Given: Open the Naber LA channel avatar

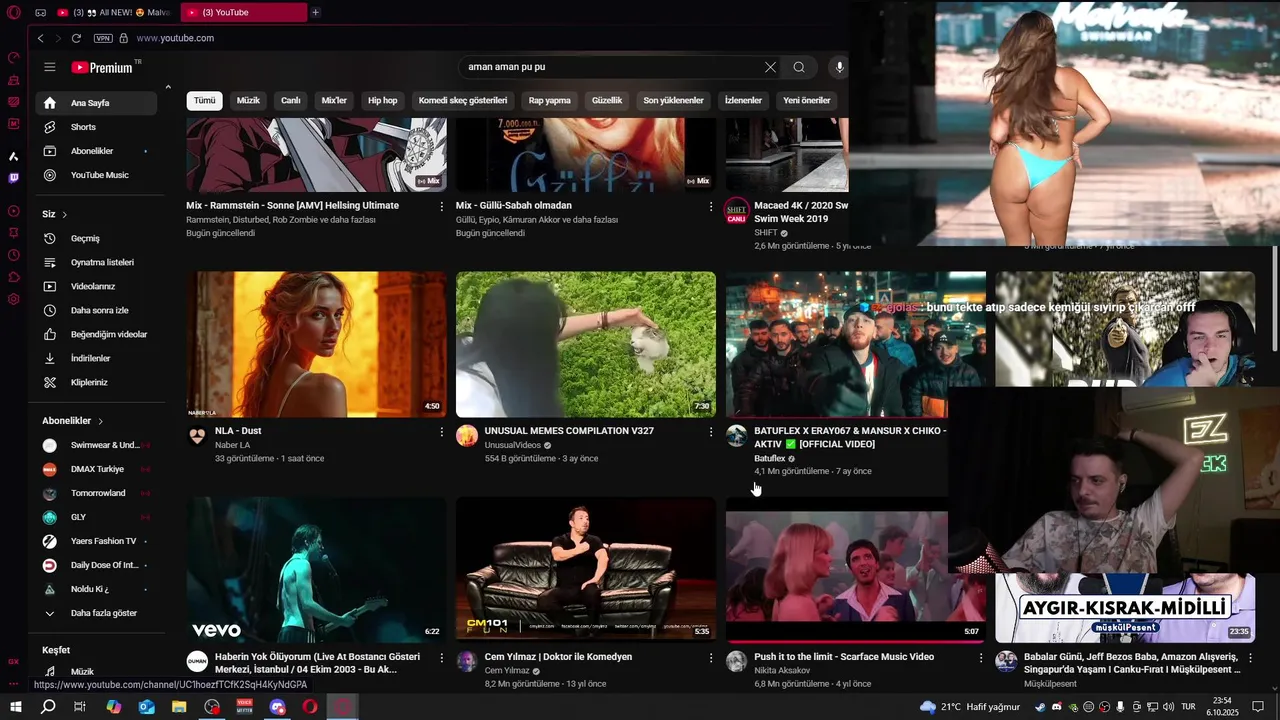Looking at the screenshot, I should pos(197,436).
